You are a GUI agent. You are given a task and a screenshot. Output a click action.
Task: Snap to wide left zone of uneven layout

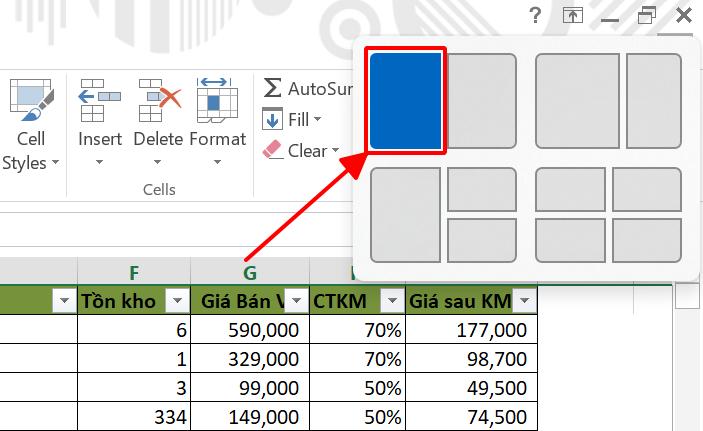point(577,101)
